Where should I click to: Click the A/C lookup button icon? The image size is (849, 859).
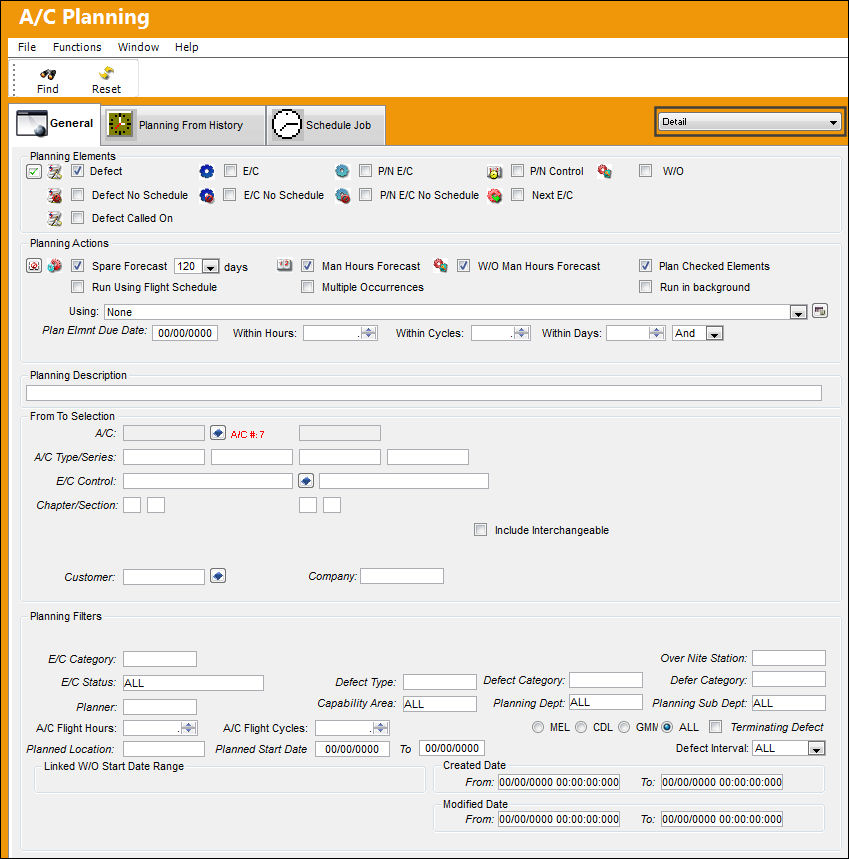click(x=218, y=433)
